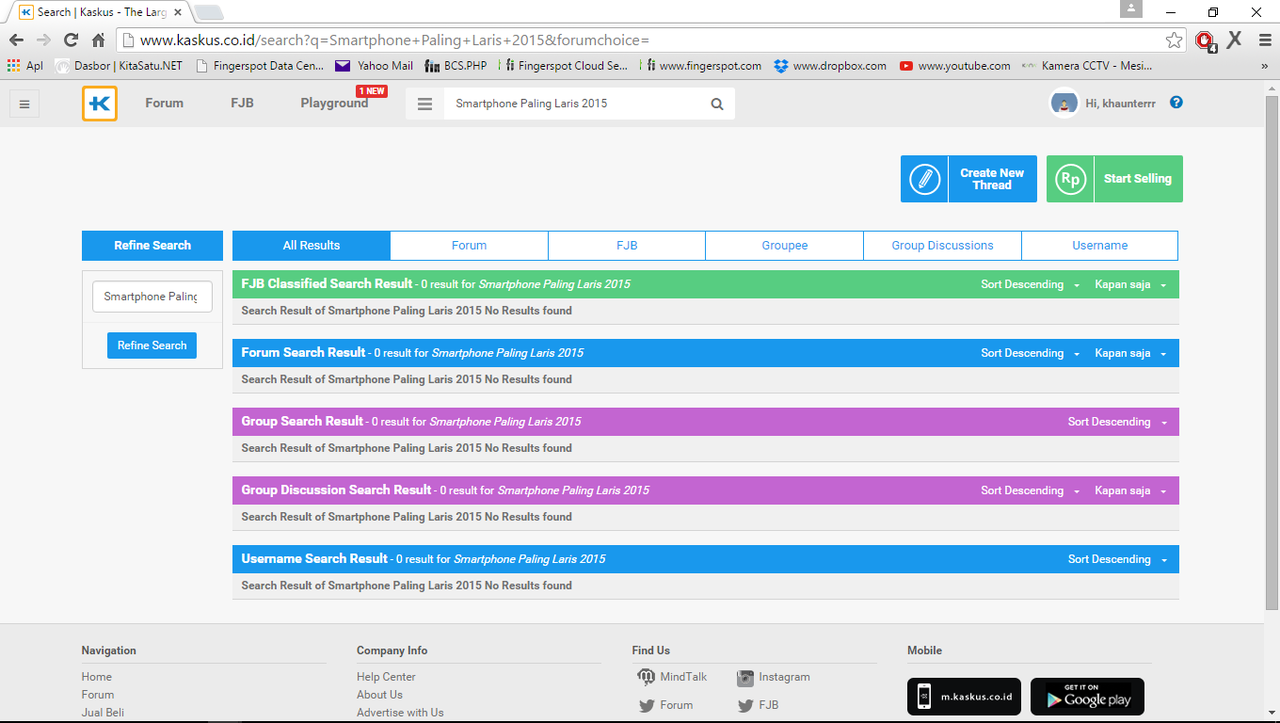Reload the page with refresh icon
Image resolution: width=1280 pixels, height=723 pixels.
coord(70,40)
